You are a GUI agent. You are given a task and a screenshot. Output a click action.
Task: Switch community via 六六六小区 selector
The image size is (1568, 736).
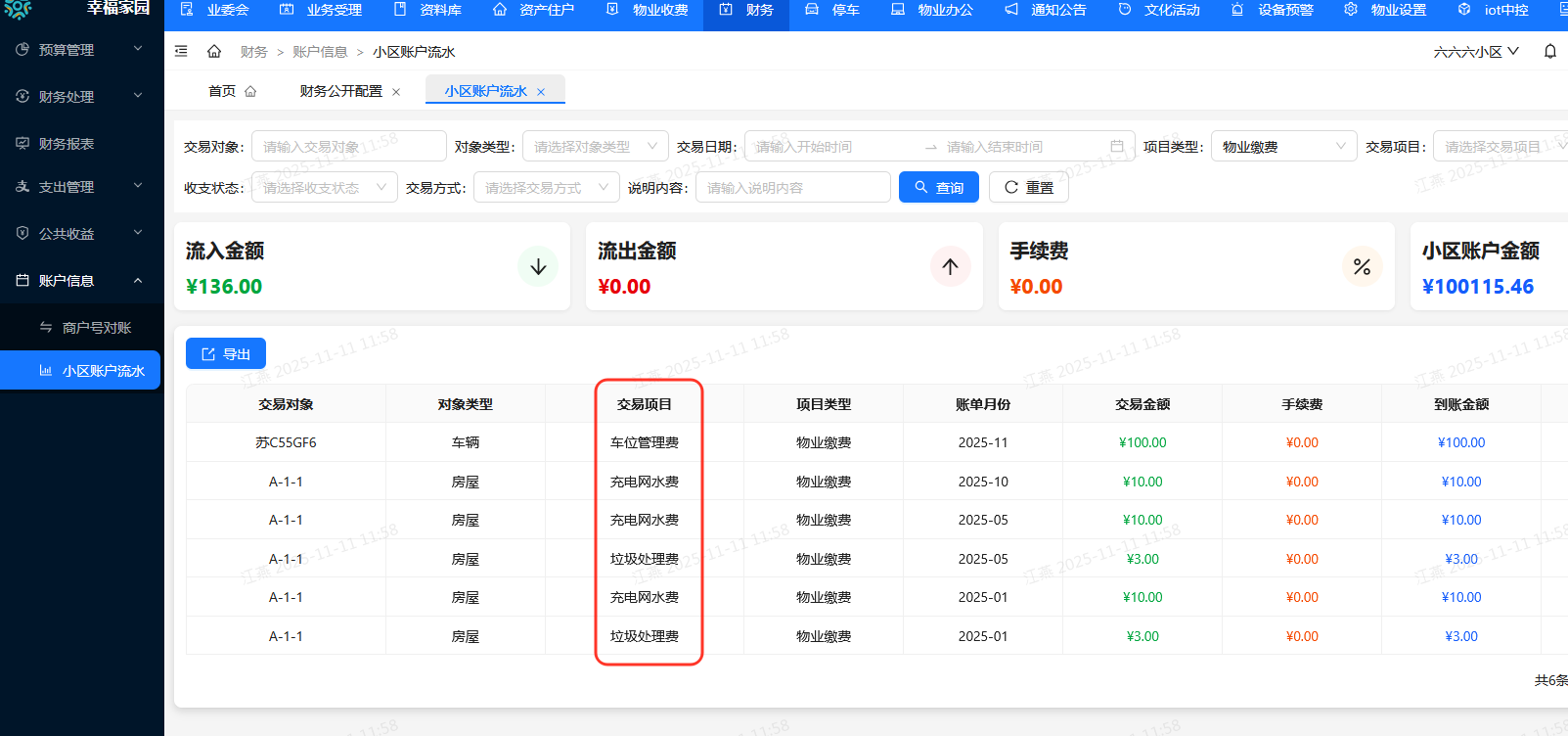pyautogui.click(x=1475, y=52)
